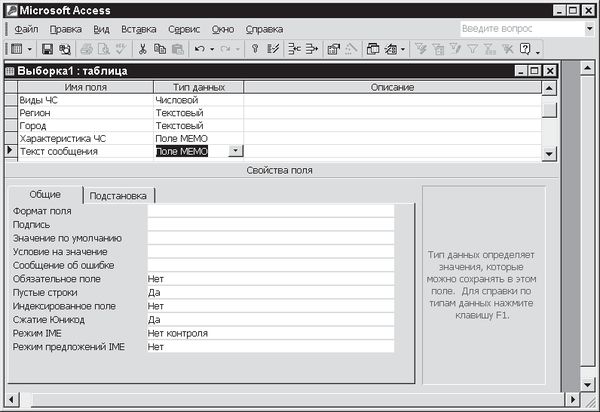
Task: Click the Save toolbar icon
Action: click(x=47, y=48)
